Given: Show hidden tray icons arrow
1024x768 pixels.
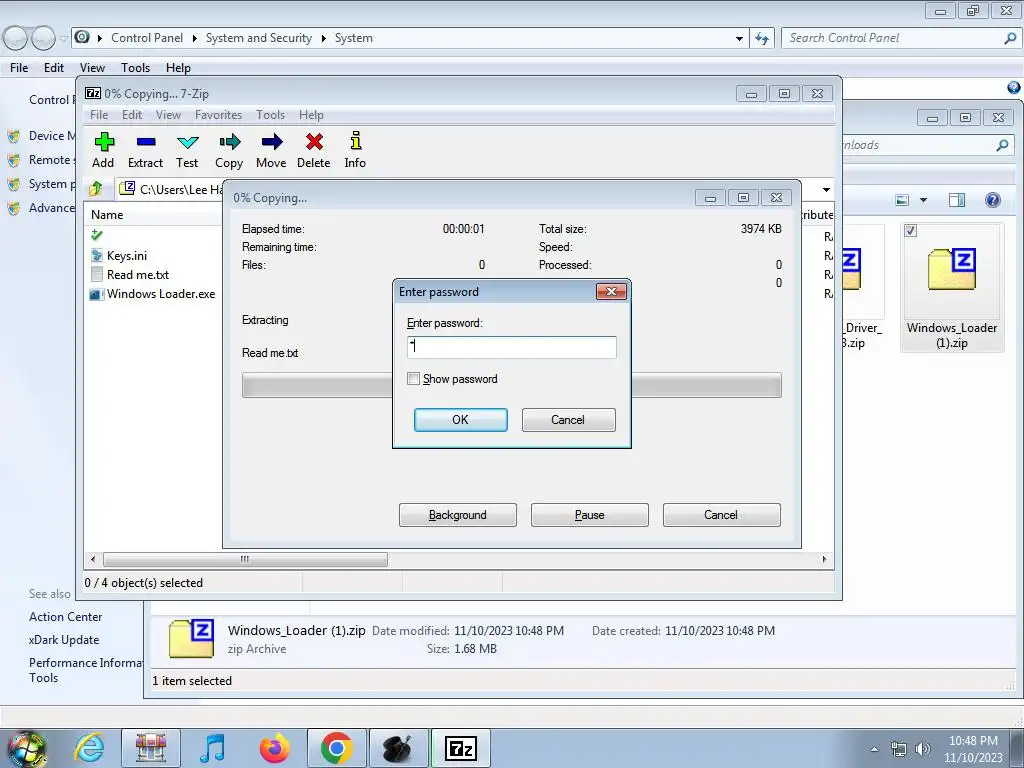Looking at the screenshot, I should [x=874, y=749].
